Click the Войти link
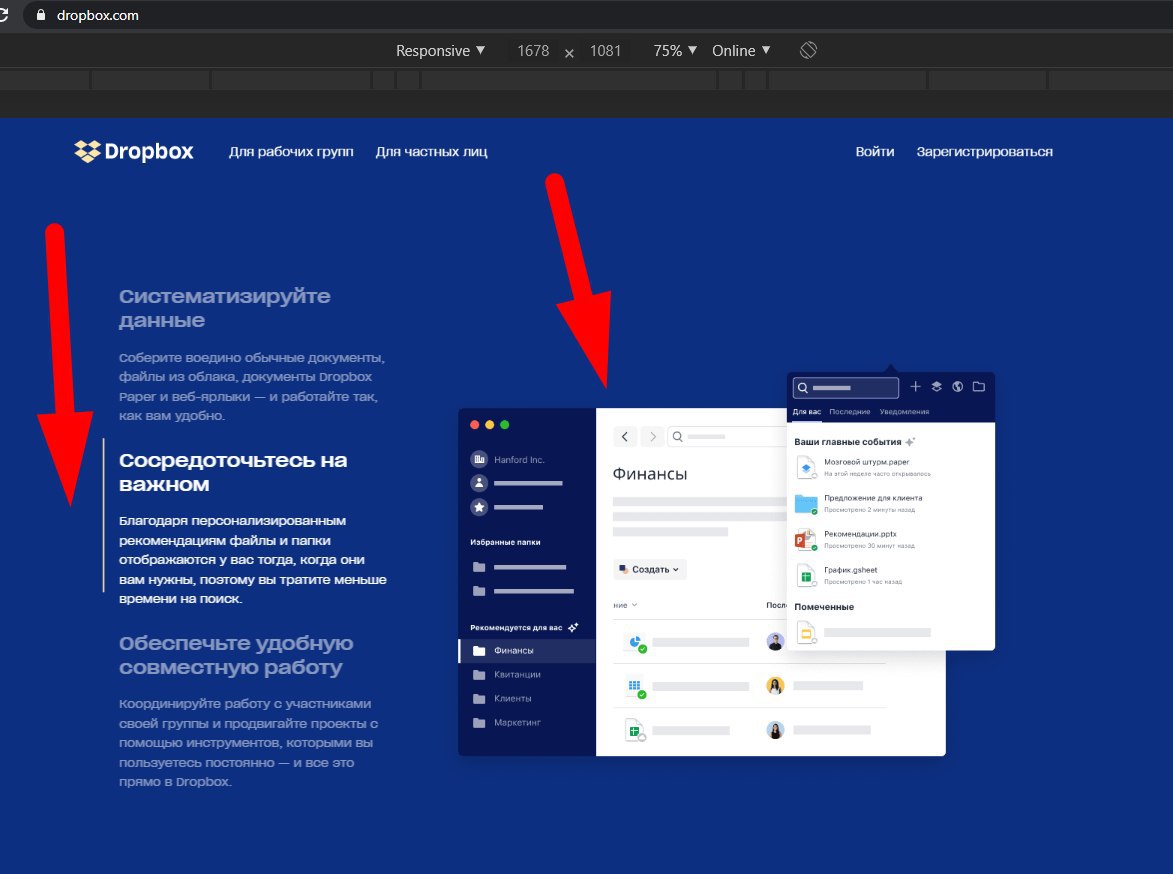The height and width of the screenshot is (874, 1173). (875, 151)
